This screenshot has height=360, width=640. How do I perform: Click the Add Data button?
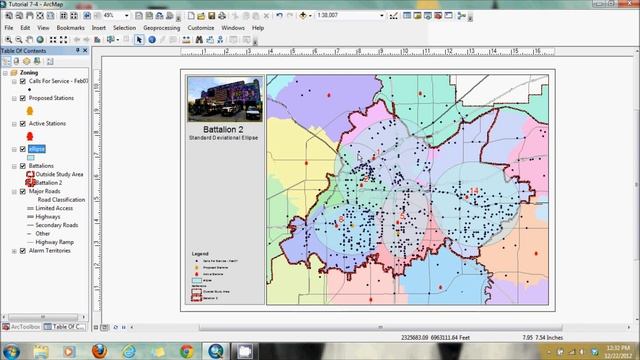pos(303,16)
